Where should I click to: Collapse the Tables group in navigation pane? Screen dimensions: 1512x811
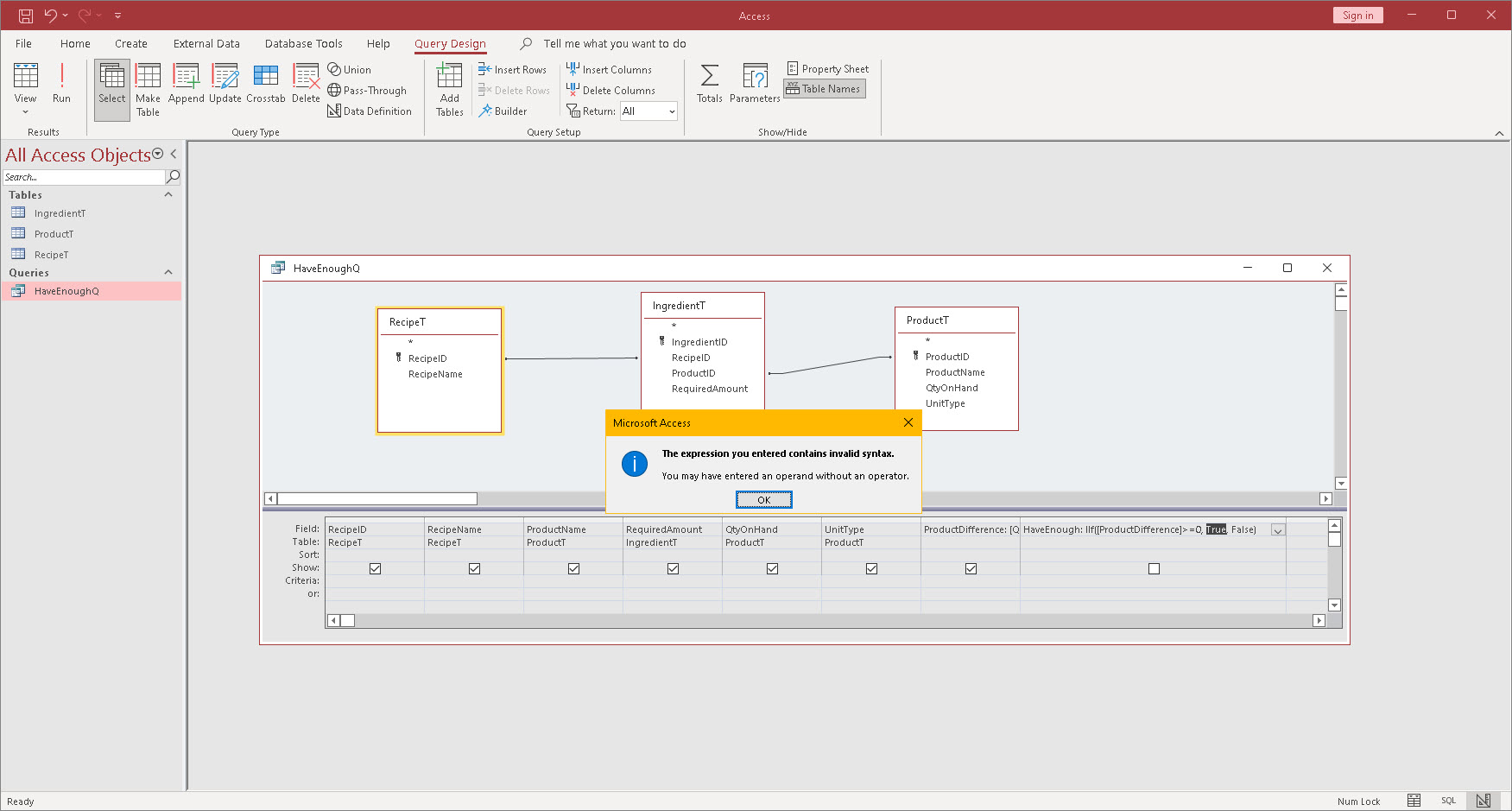(x=168, y=194)
